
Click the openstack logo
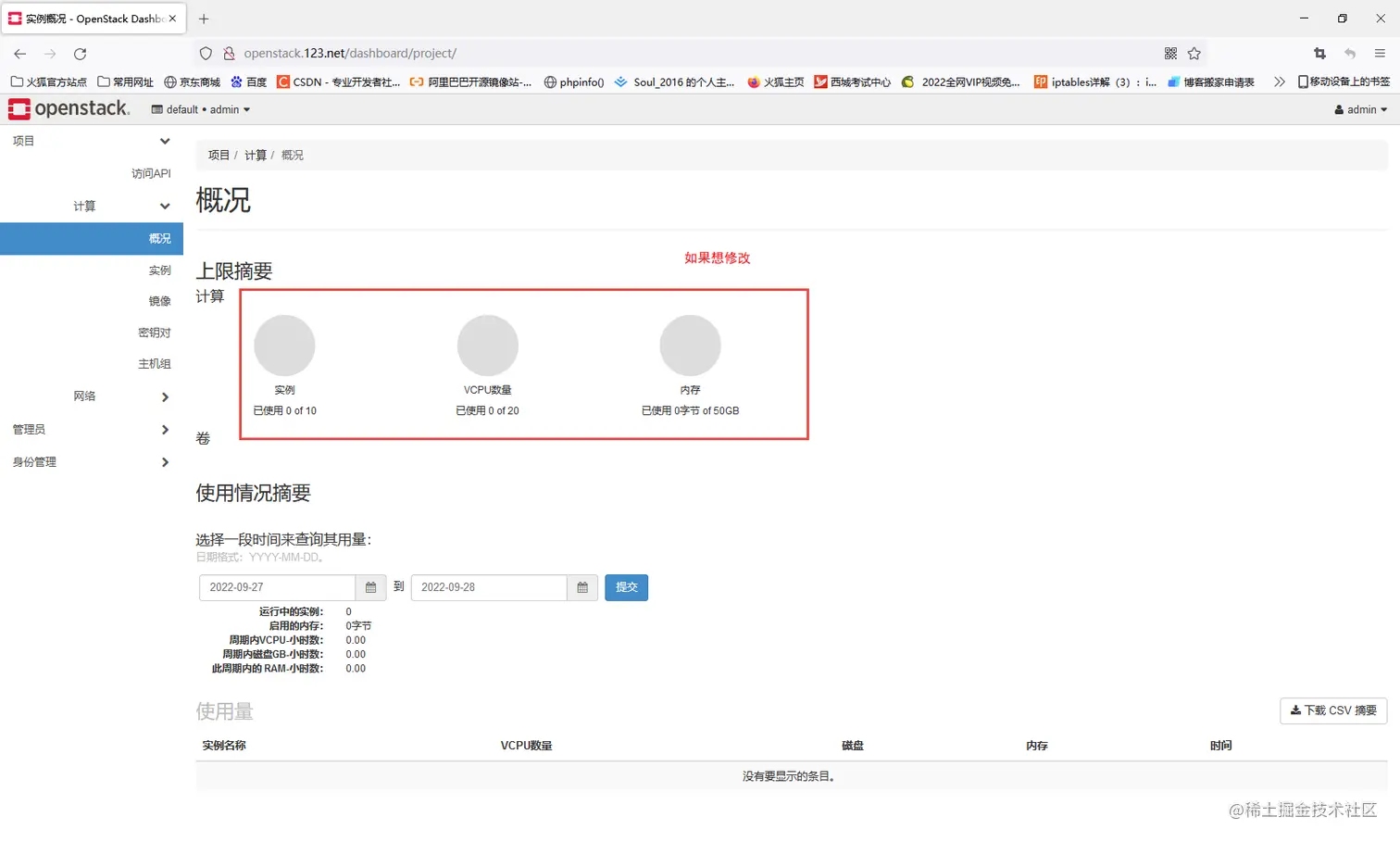[x=69, y=108]
